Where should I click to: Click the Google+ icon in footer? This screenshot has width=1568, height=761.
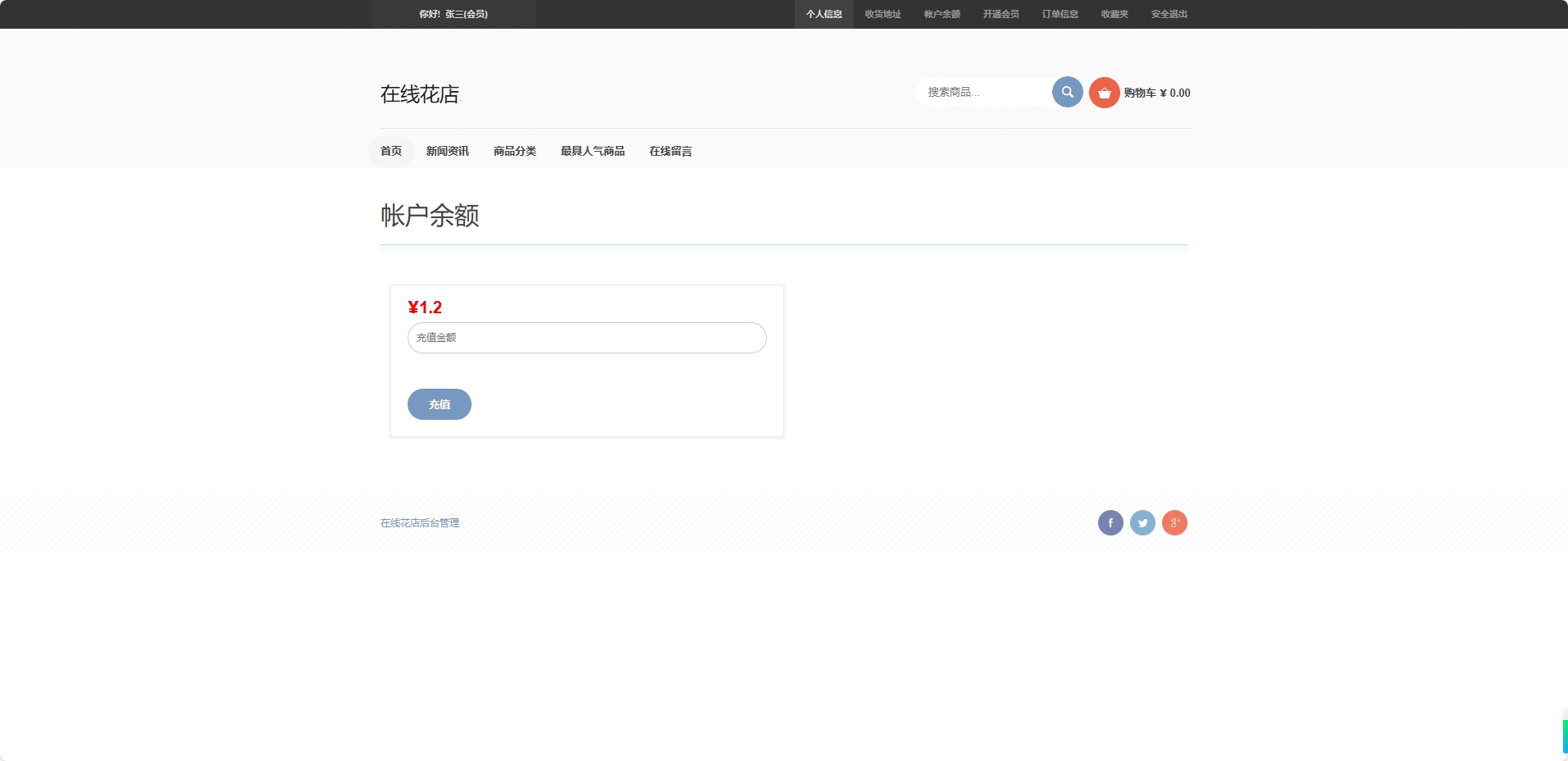(x=1174, y=522)
